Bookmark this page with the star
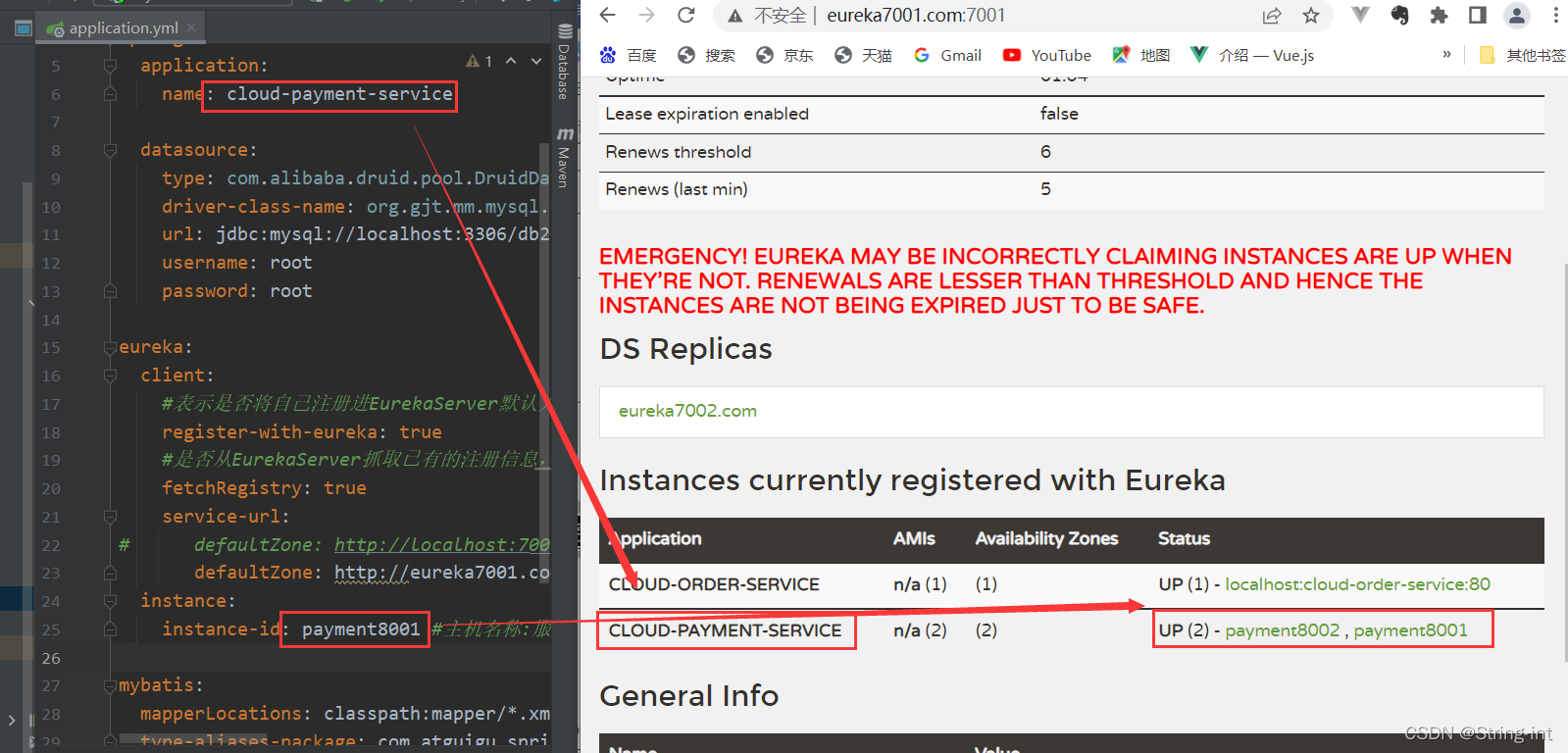1568x753 pixels. 1311,15
